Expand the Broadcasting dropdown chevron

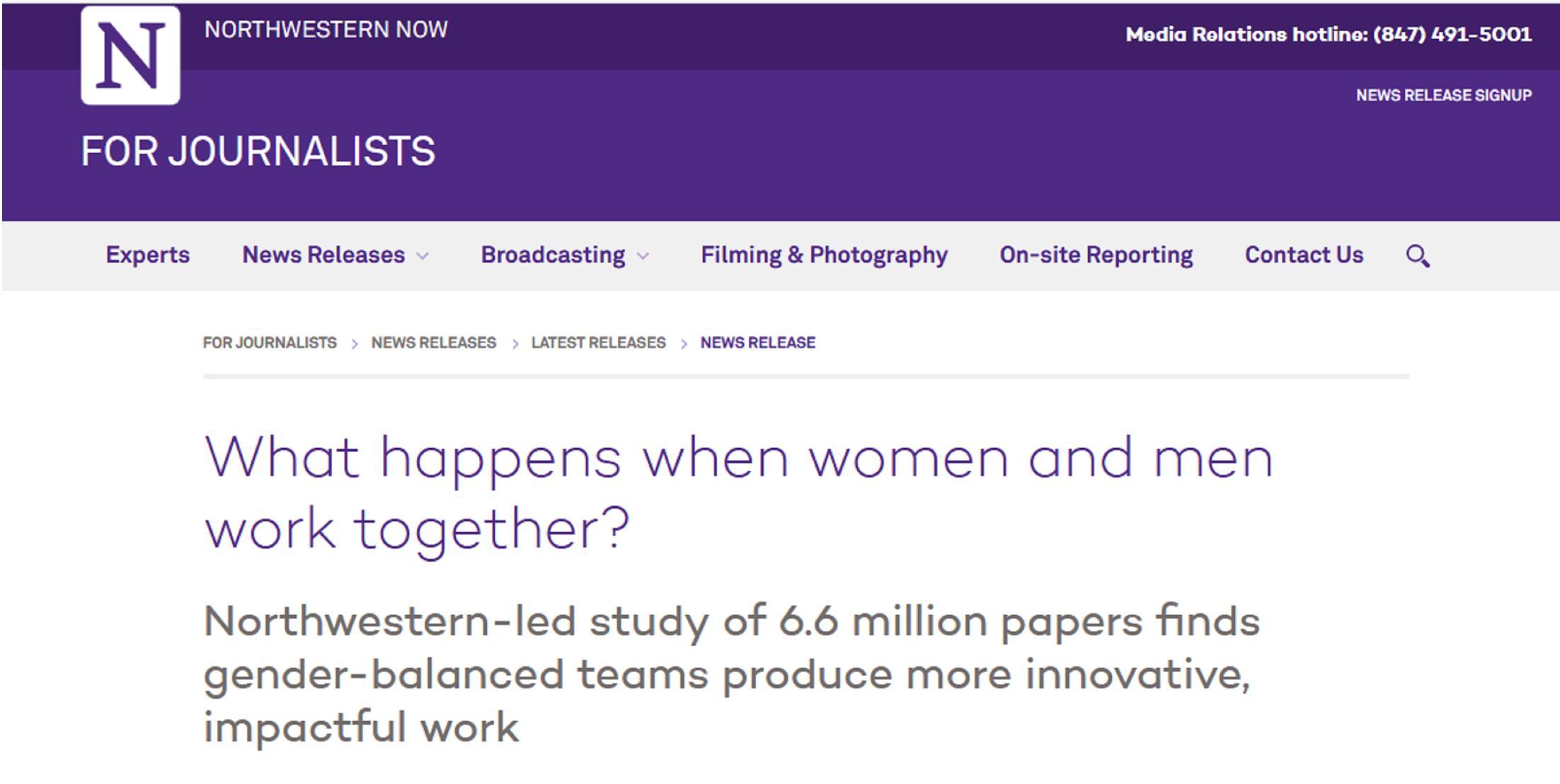pyautogui.click(x=643, y=256)
